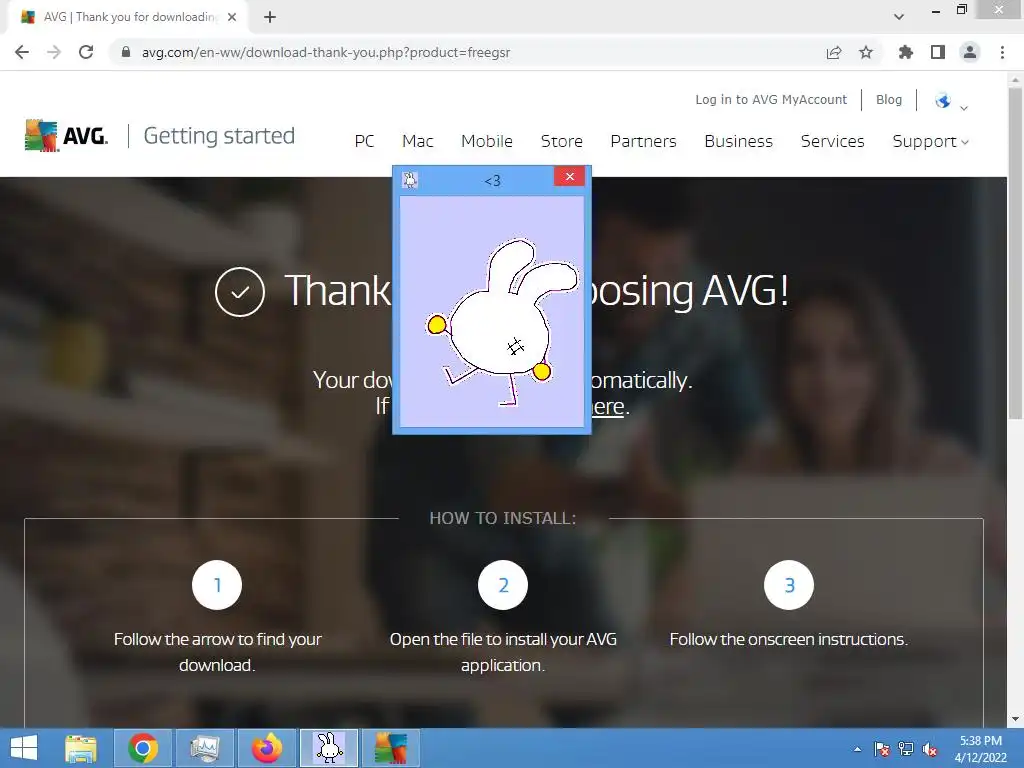Open language region globe selector

coord(950,101)
